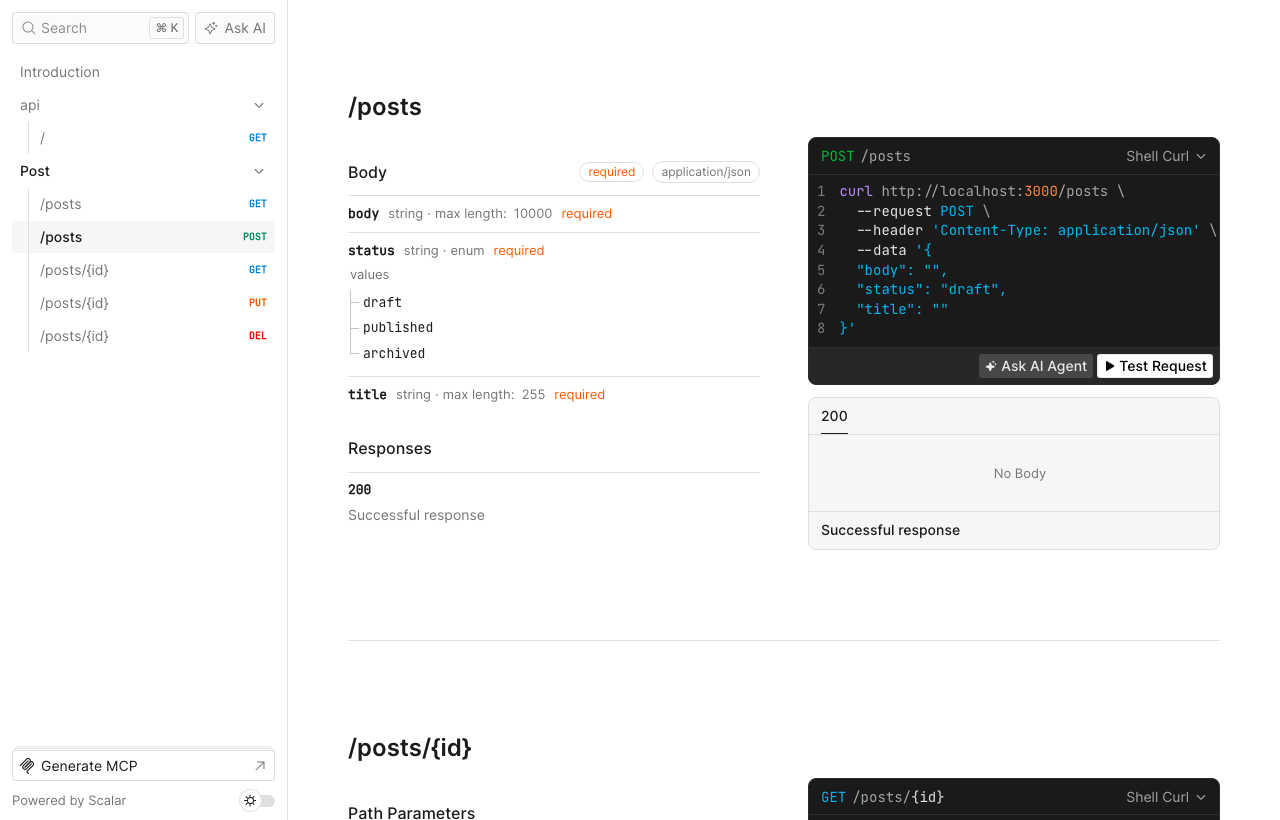Click the sparkle icon on Ask AI Agent
The width and height of the screenshot is (1280, 820).
coord(991,366)
